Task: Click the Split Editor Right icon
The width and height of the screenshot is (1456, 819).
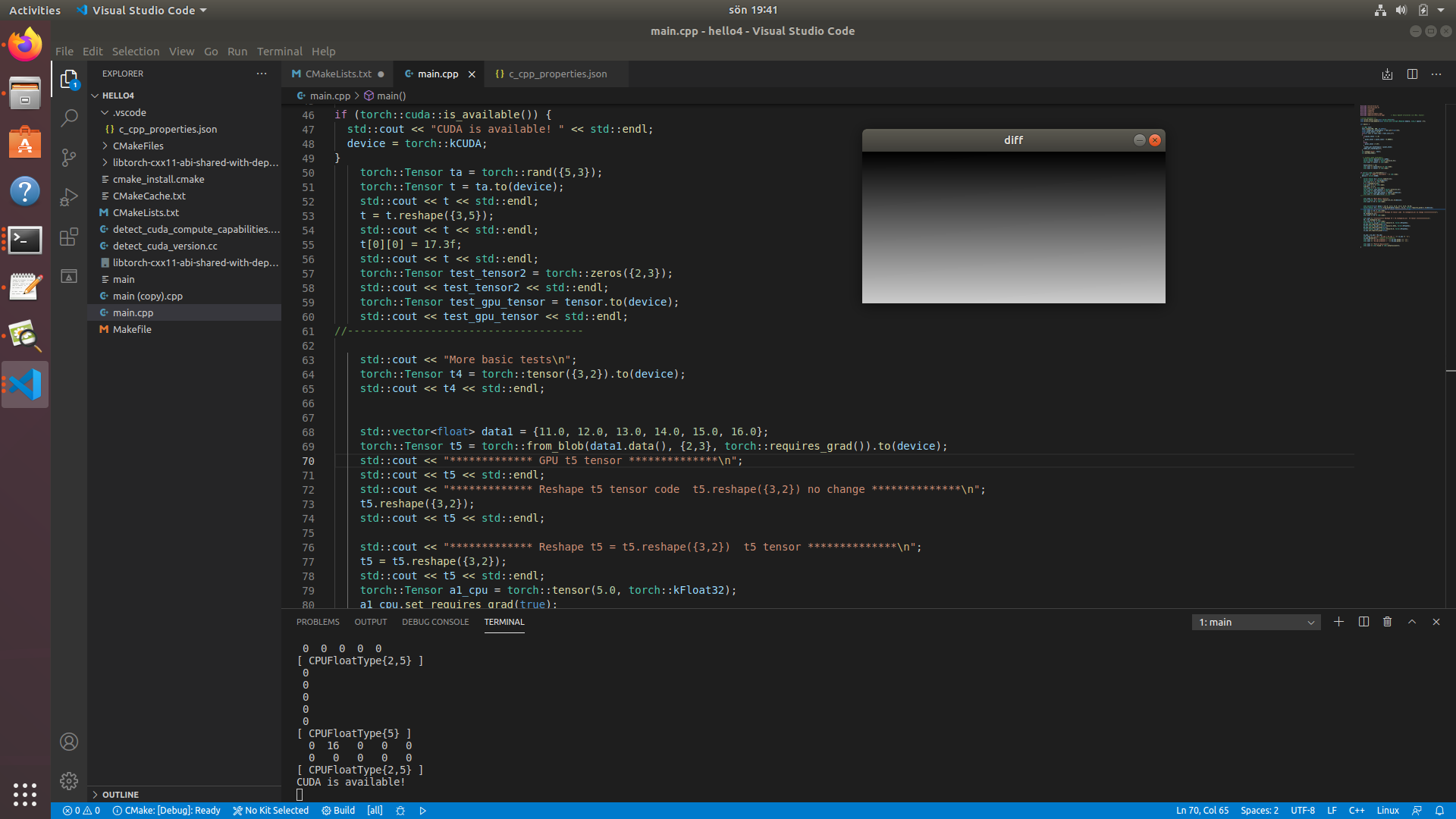Action: 1412,74
